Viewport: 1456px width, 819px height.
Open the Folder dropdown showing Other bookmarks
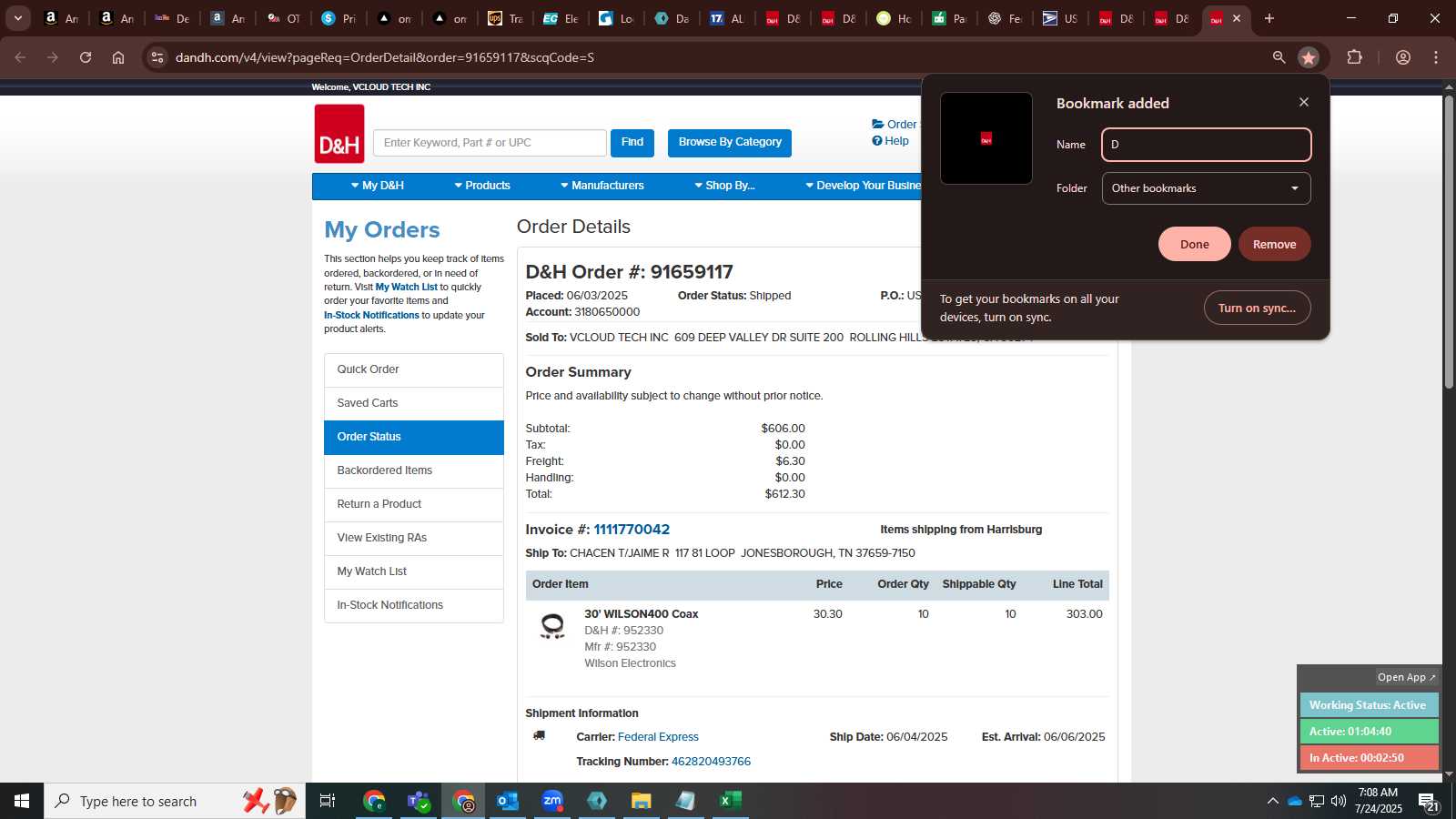[x=1207, y=188]
